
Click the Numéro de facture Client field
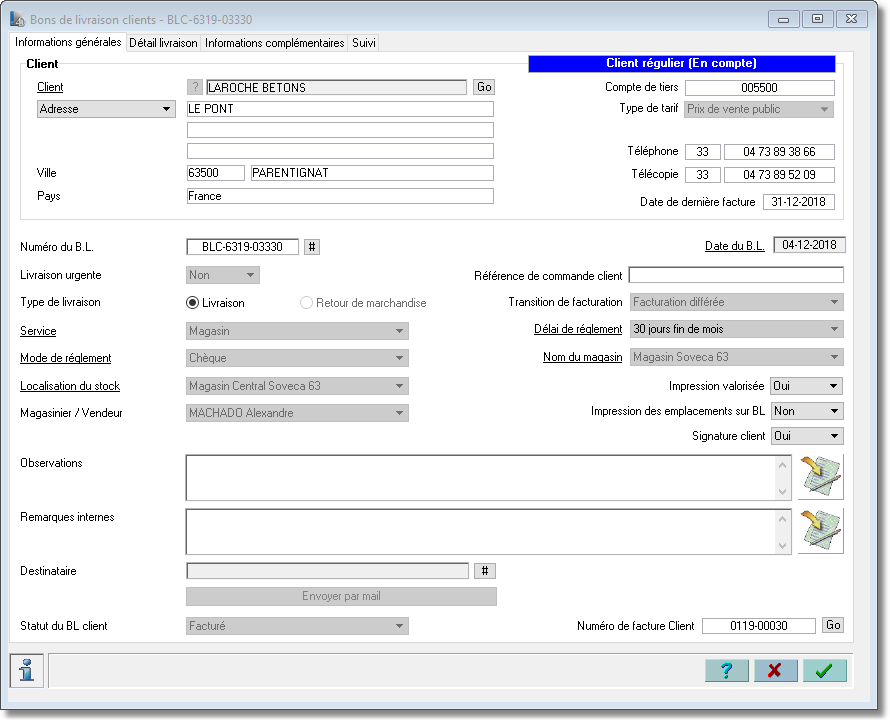(x=759, y=626)
